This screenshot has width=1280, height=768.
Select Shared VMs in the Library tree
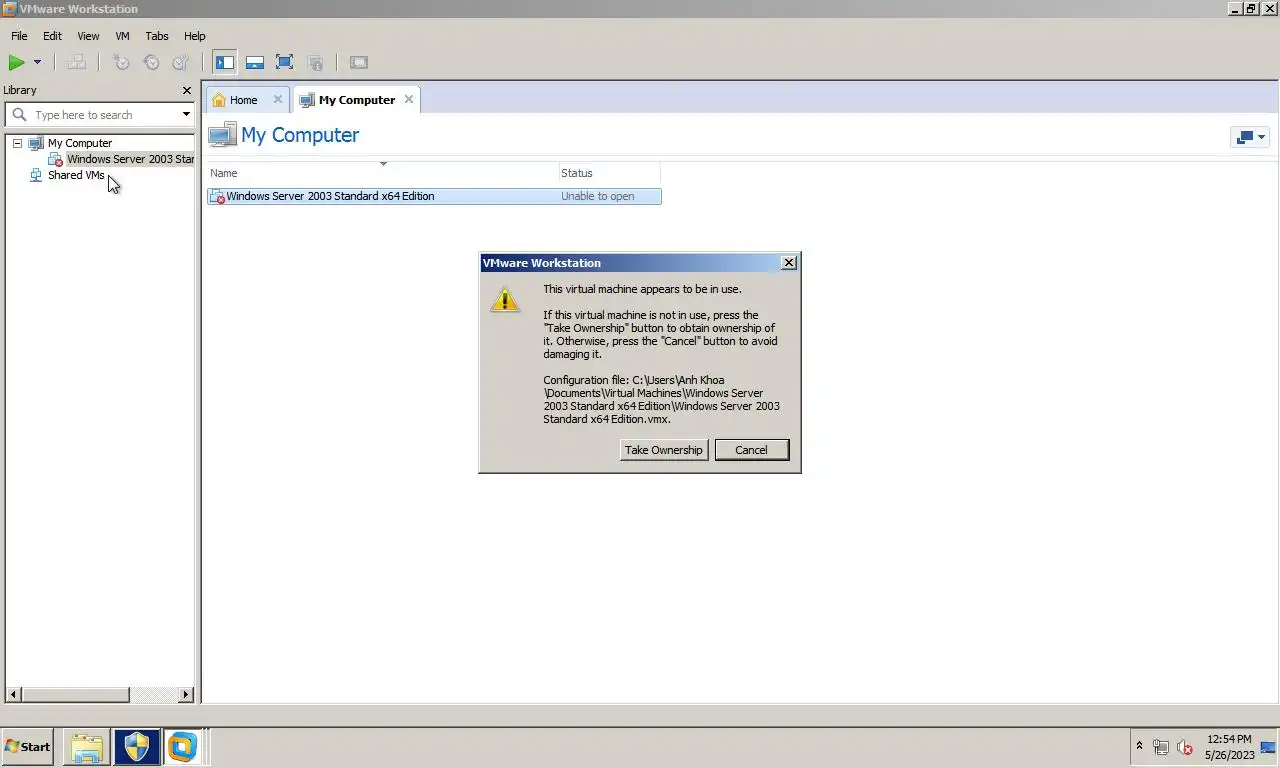(76, 175)
